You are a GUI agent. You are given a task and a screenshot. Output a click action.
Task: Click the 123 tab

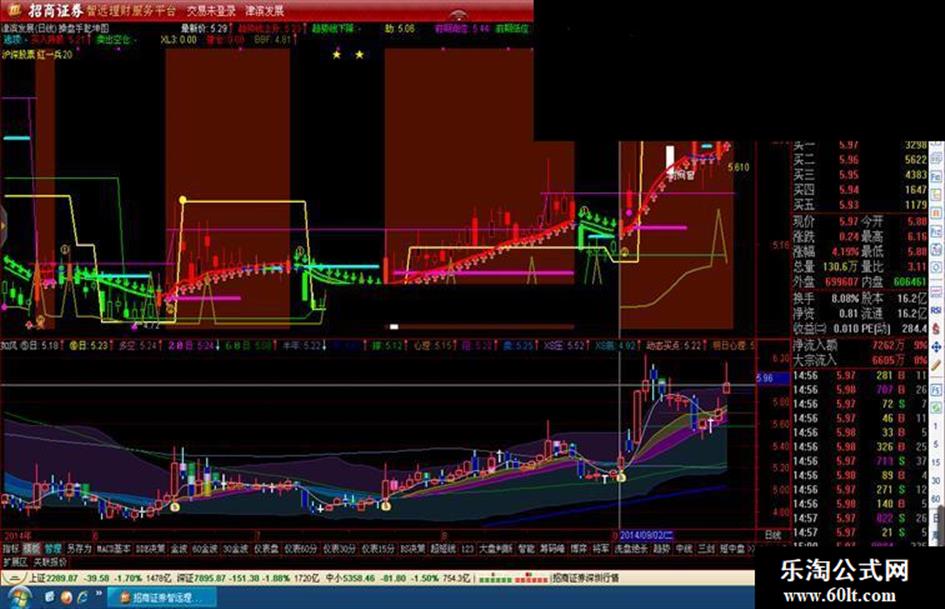(467, 549)
